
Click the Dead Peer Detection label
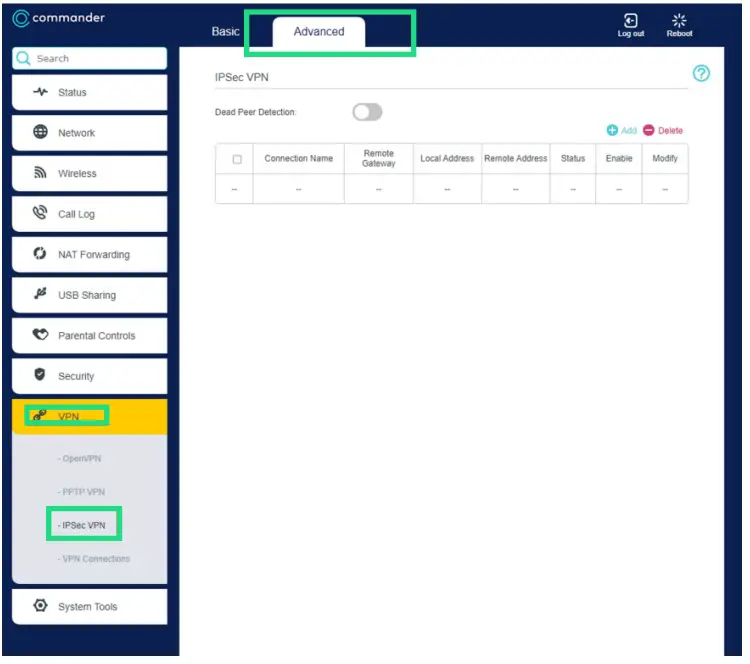pyautogui.click(x=256, y=112)
